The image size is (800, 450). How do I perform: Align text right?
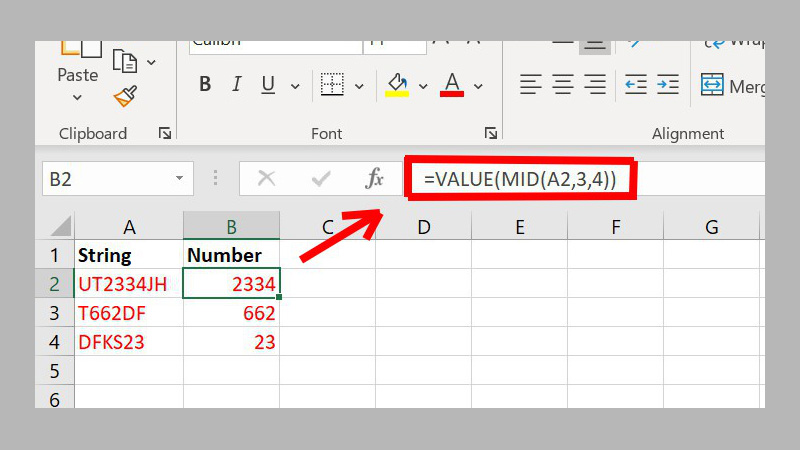click(x=595, y=84)
